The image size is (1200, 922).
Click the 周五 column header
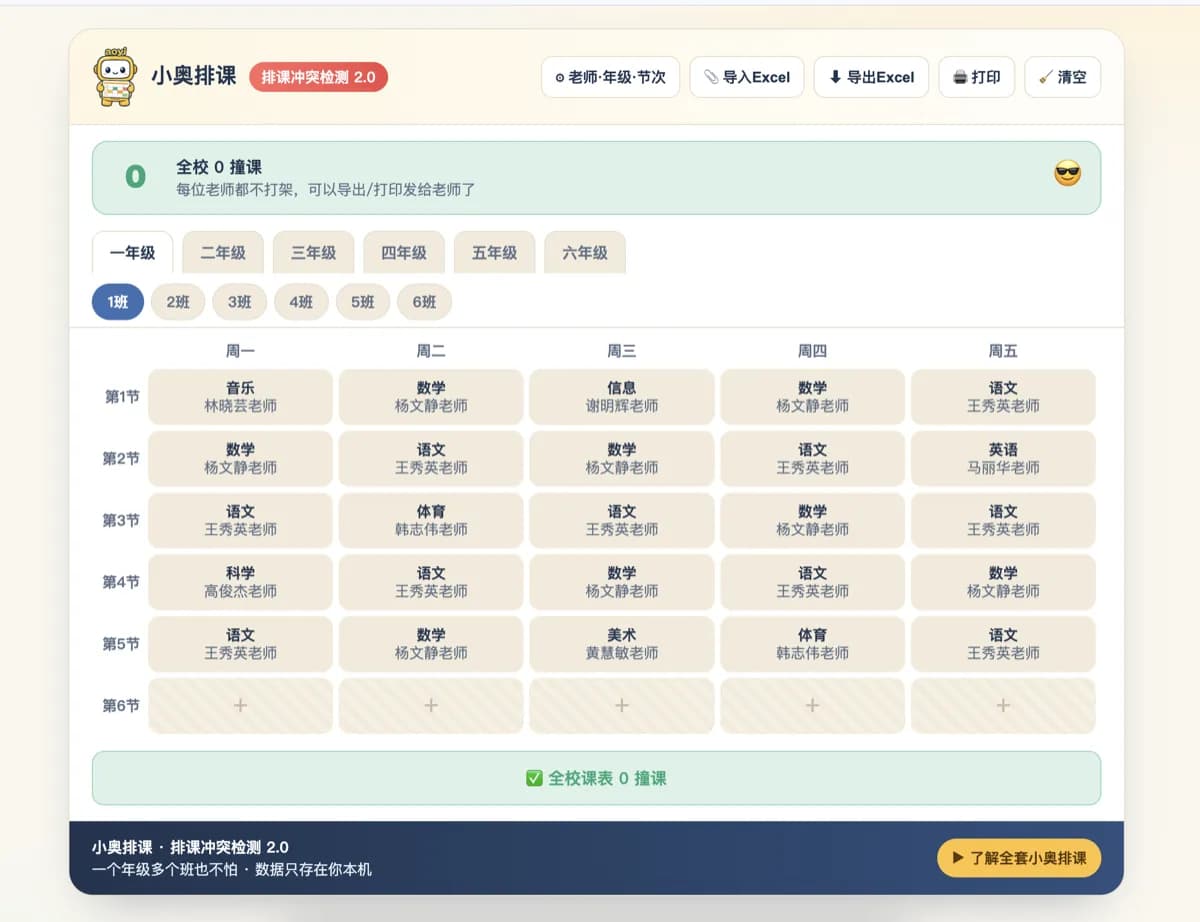coord(1003,351)
